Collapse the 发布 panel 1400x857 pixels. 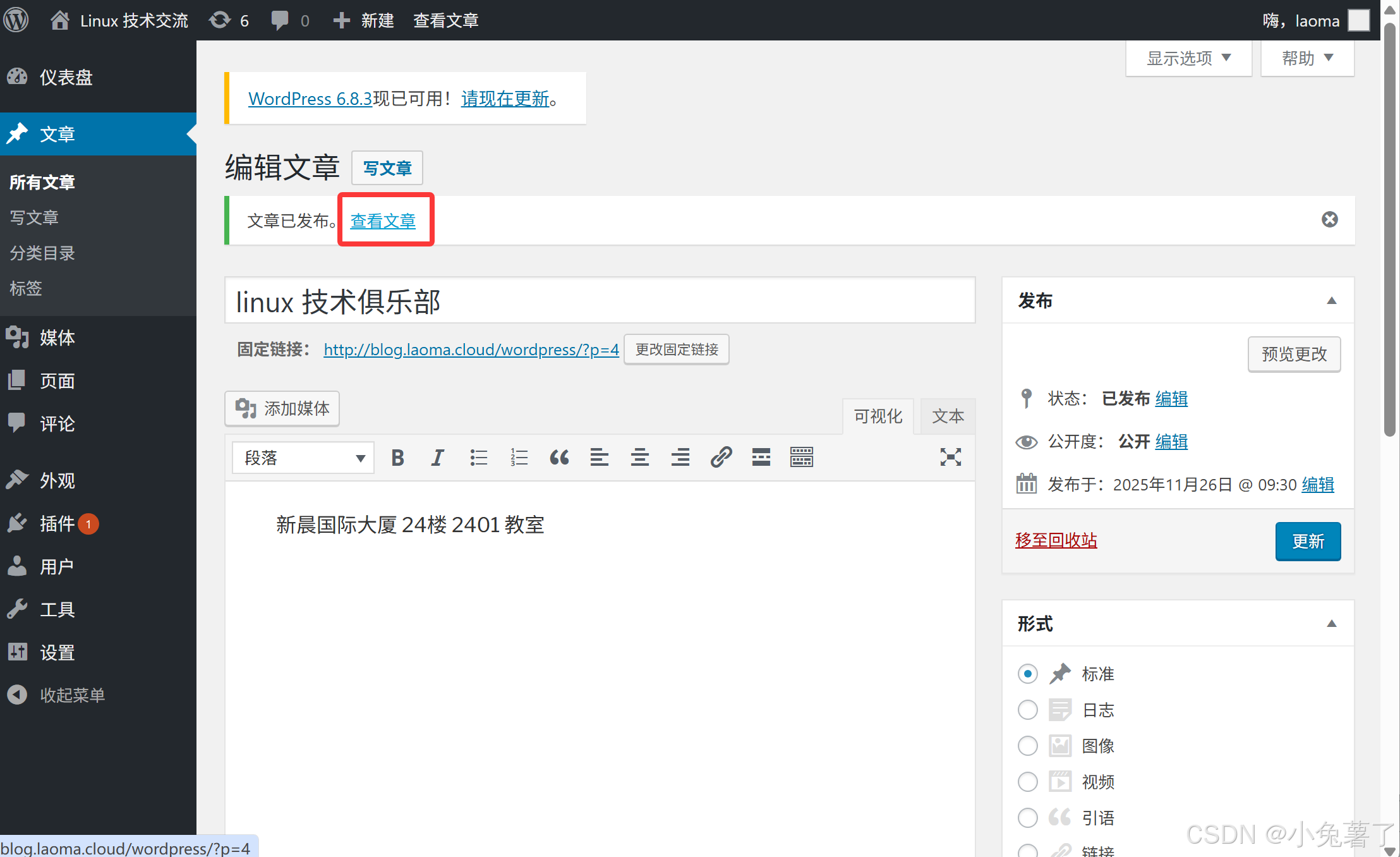1331,301
